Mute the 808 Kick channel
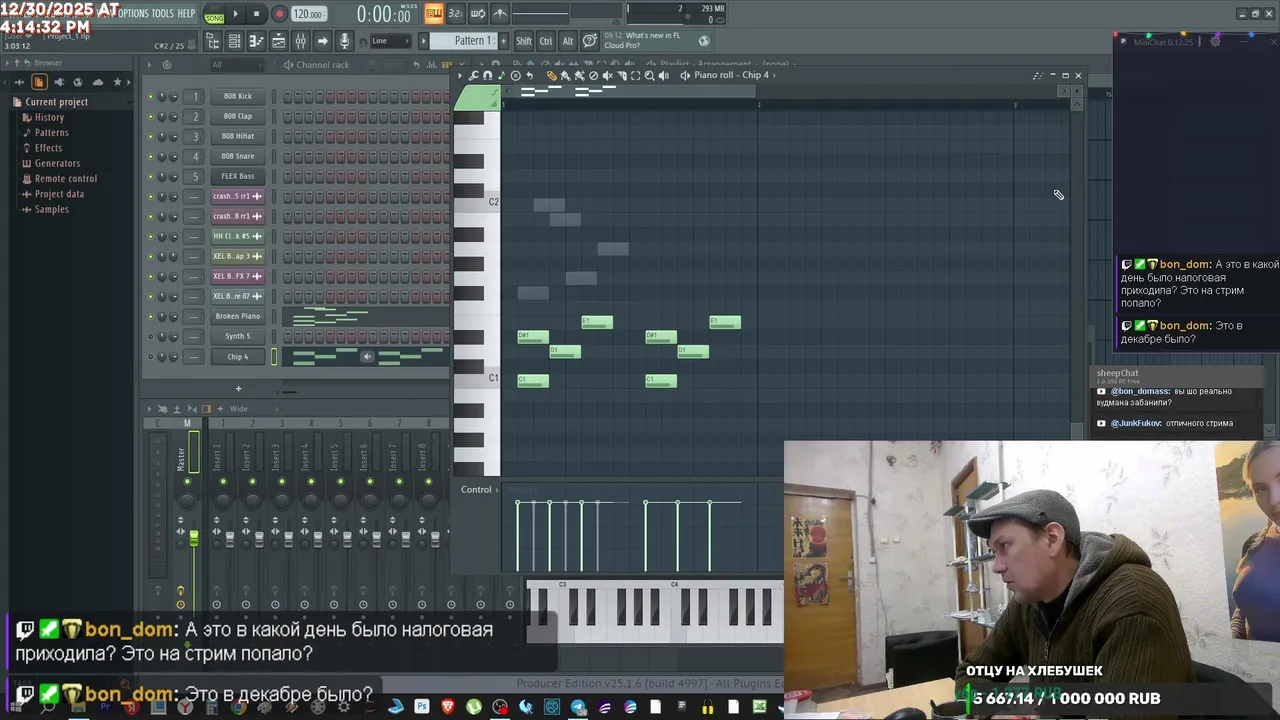 (x=151, y=97)
